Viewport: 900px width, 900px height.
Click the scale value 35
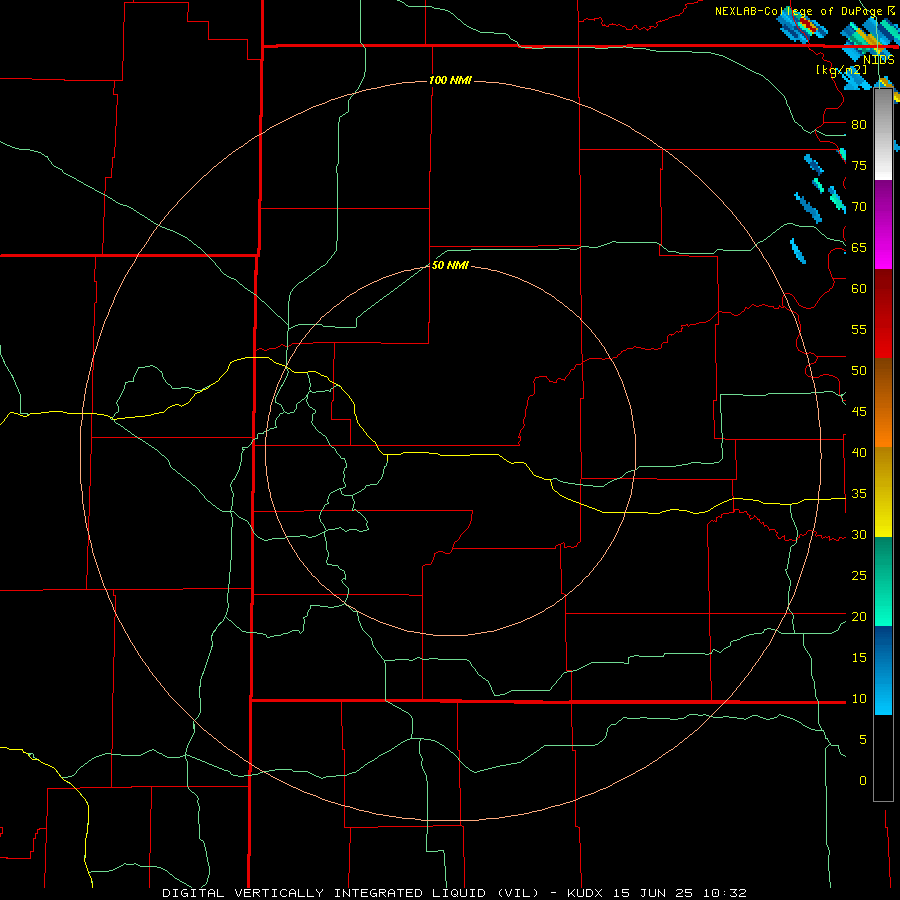[859, 494]
